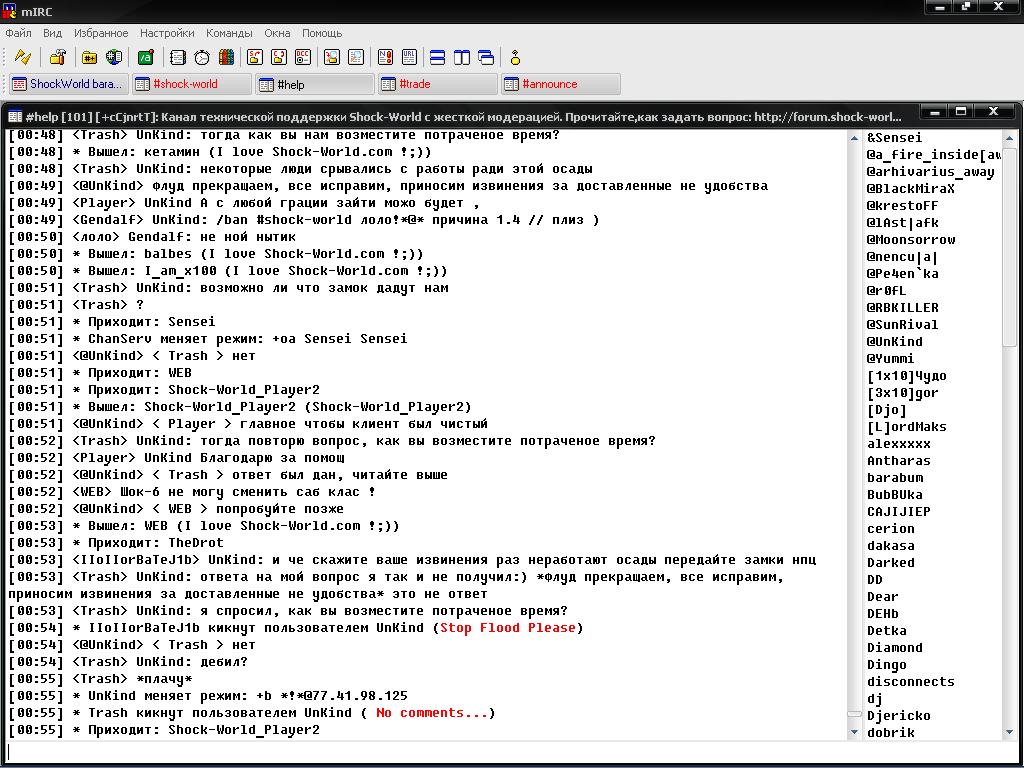Switch to the #shock-world channel tab
This screenshot has height=768, width=1024.
[x=192, y=84]
